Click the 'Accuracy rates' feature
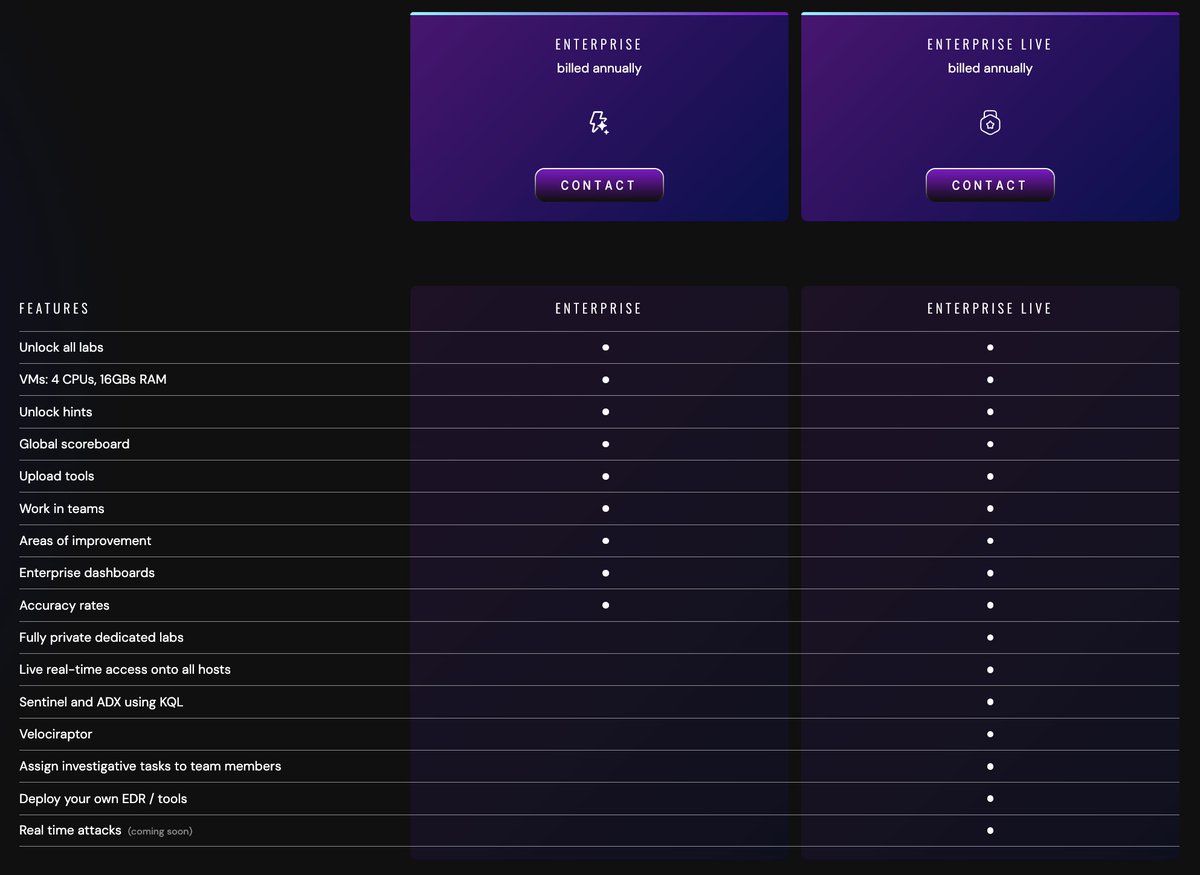 coord(64,605)
